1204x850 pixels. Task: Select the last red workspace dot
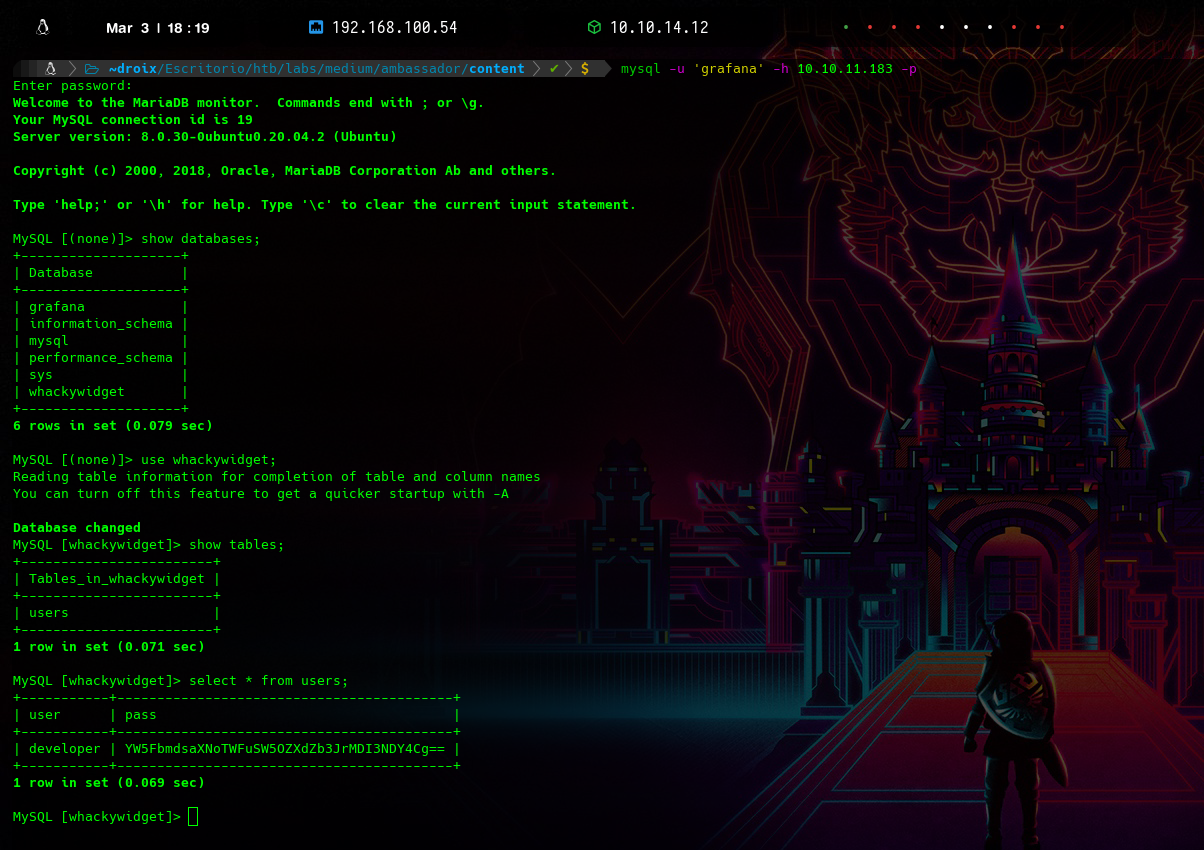click(1062, 28)
